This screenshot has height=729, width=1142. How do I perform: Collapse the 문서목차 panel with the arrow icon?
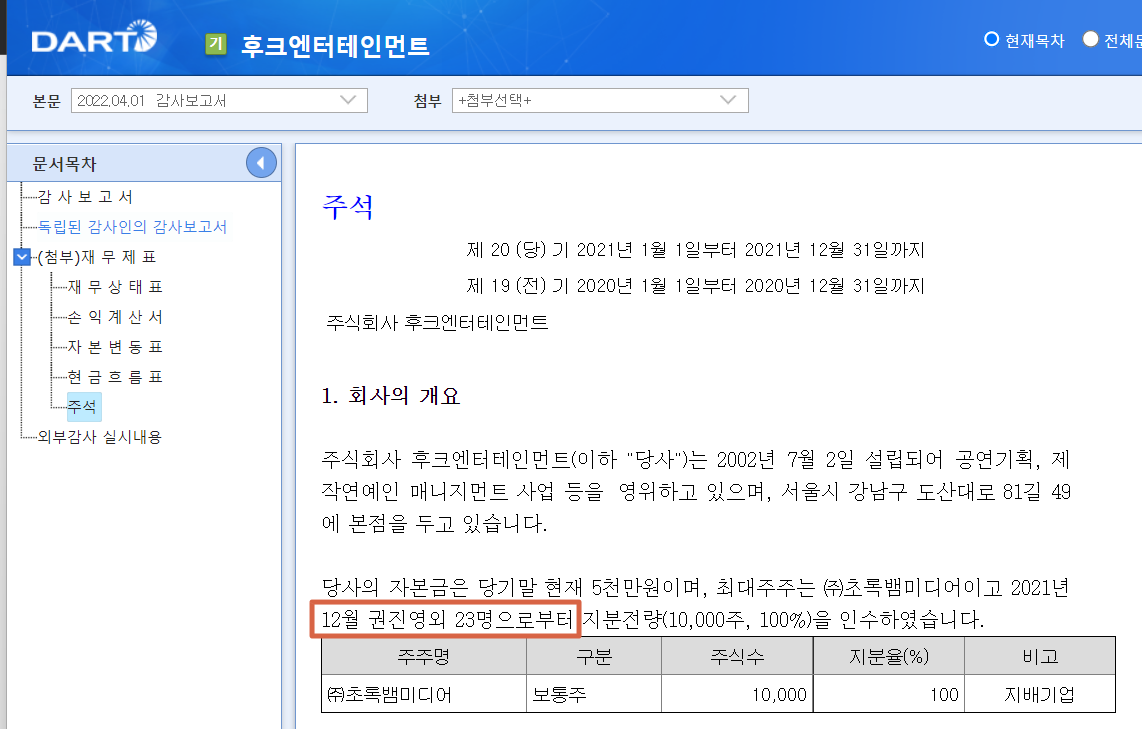pos(261,162)
